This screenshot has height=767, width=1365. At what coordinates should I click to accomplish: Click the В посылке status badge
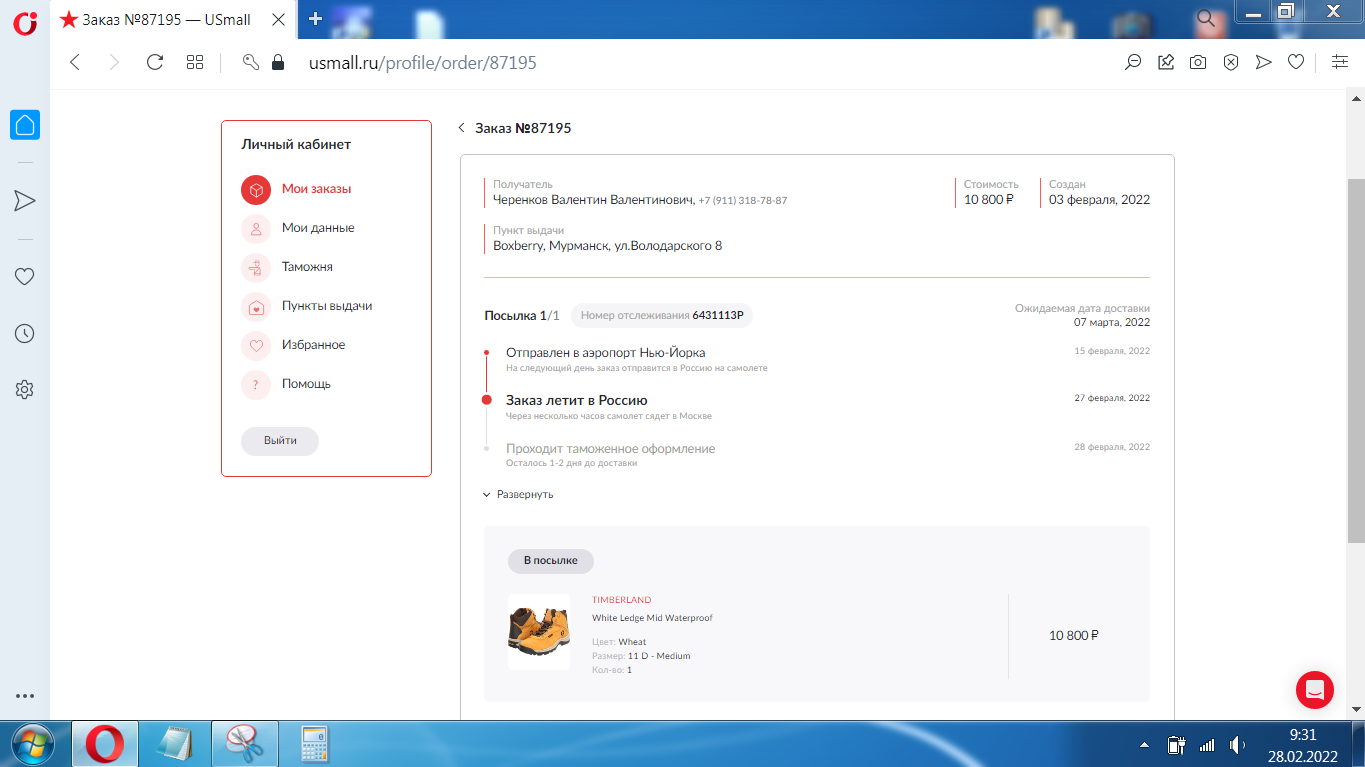pyautogui.click(x=550, y=561)
